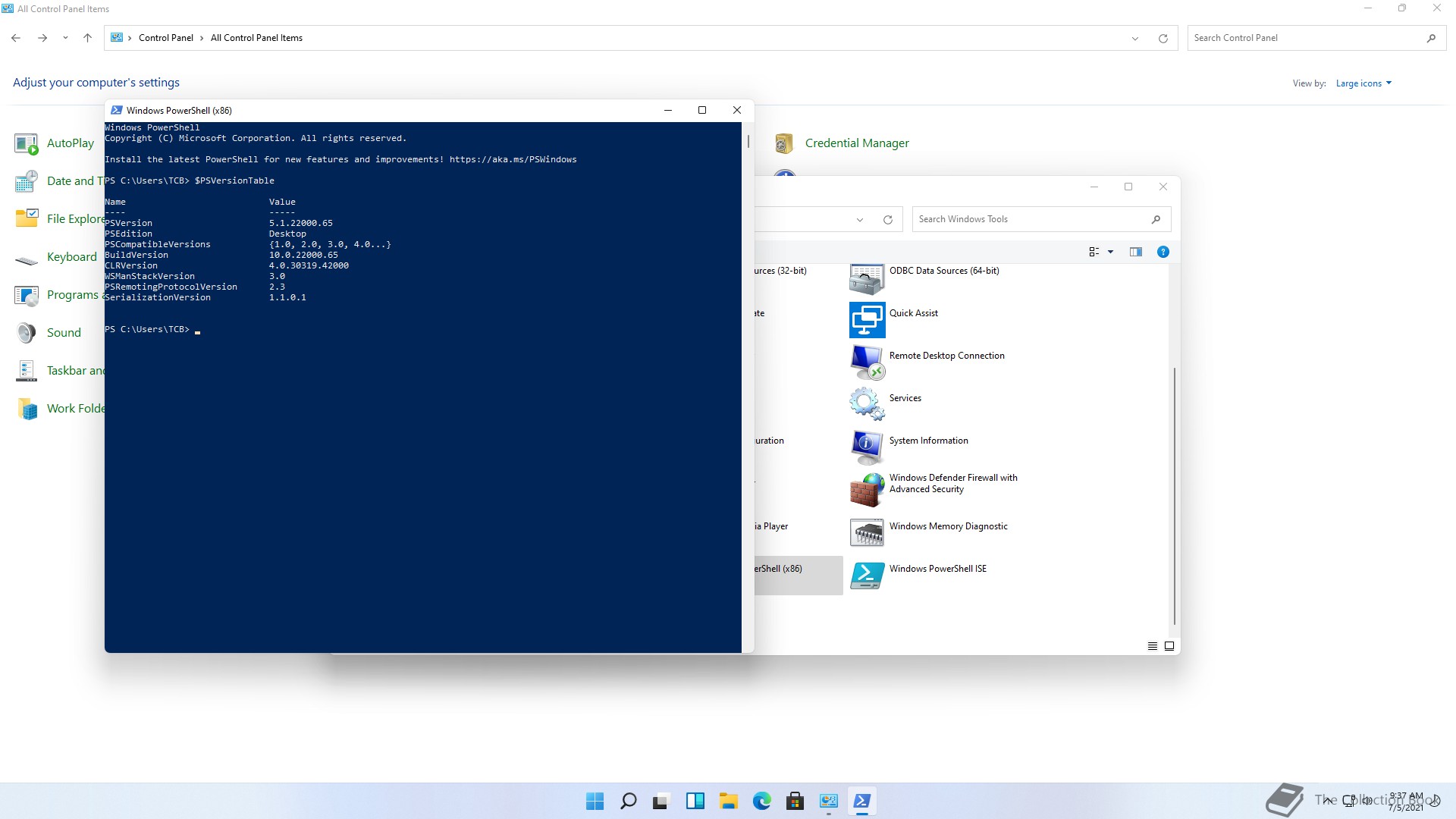The image size is (1456, 819).
Task: Open the Widgets taskbar icon
Action: coord(695,801)
